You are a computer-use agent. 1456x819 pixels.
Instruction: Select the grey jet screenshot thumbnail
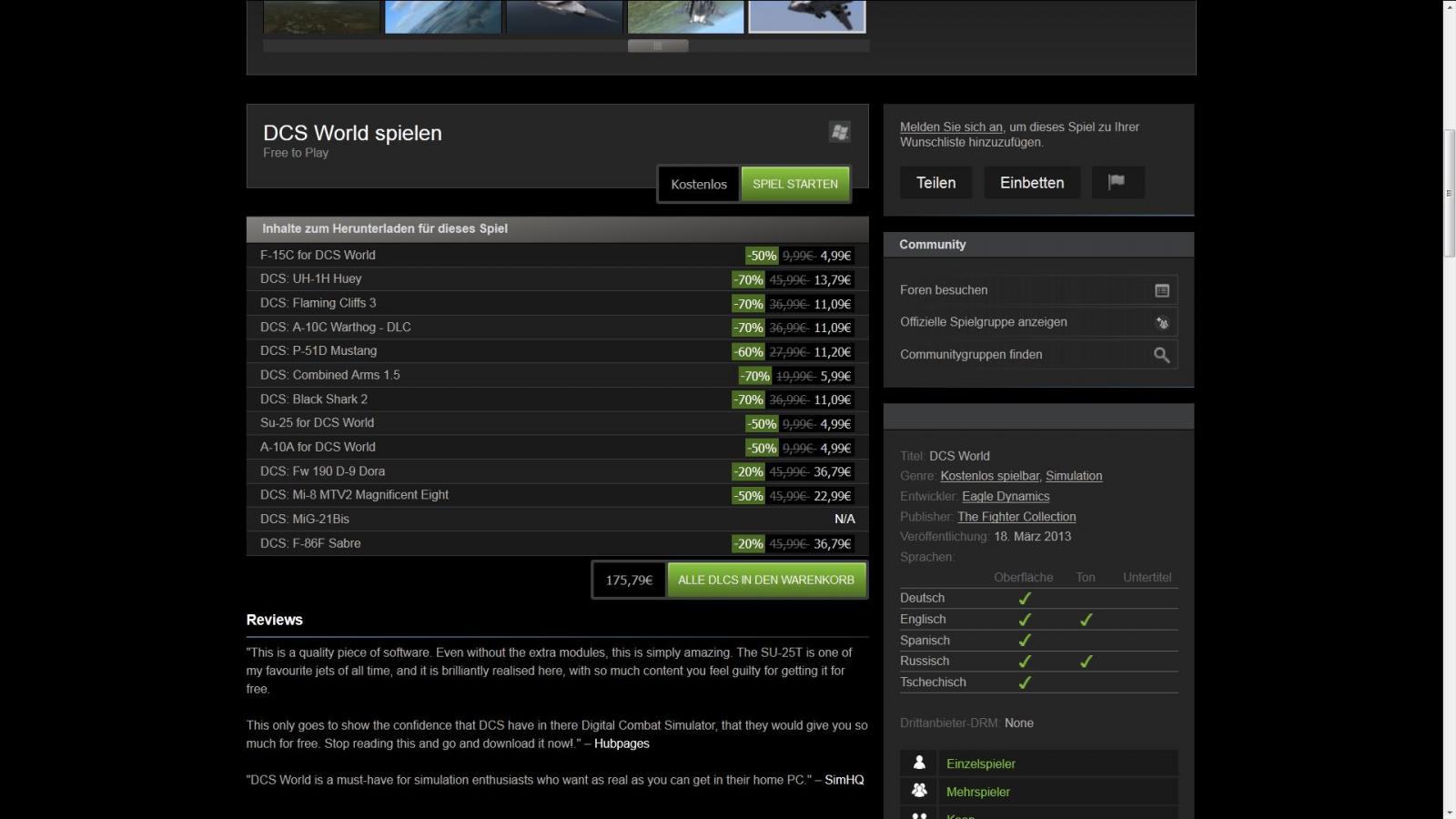pos(564,16)
